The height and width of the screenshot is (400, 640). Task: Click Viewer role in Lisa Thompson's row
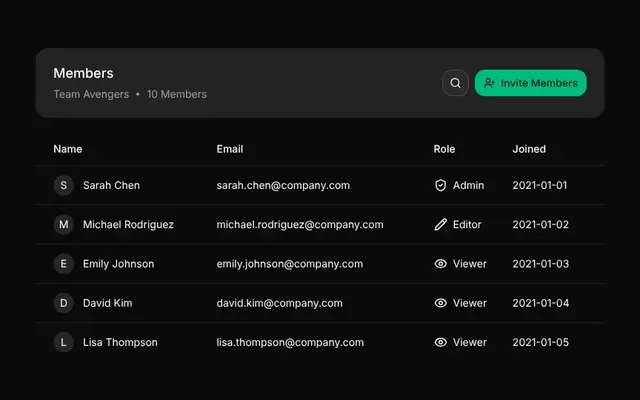point(469,342)
